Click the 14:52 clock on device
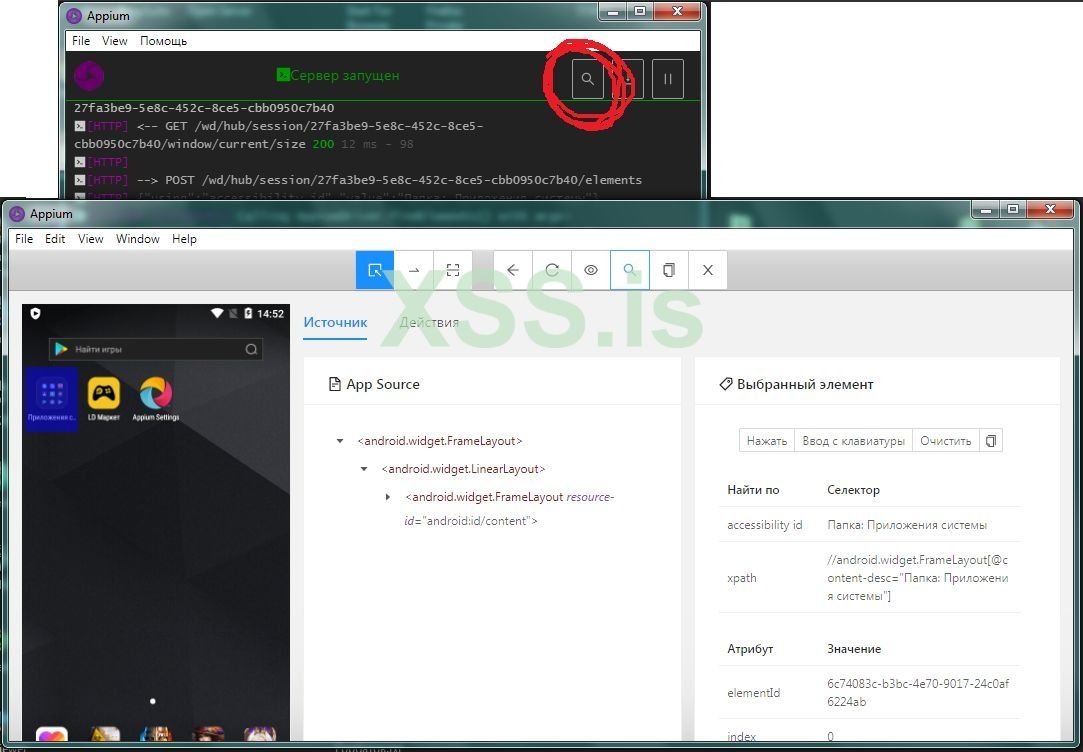The width and height of the screenshot is (1083, 752). 270,314
